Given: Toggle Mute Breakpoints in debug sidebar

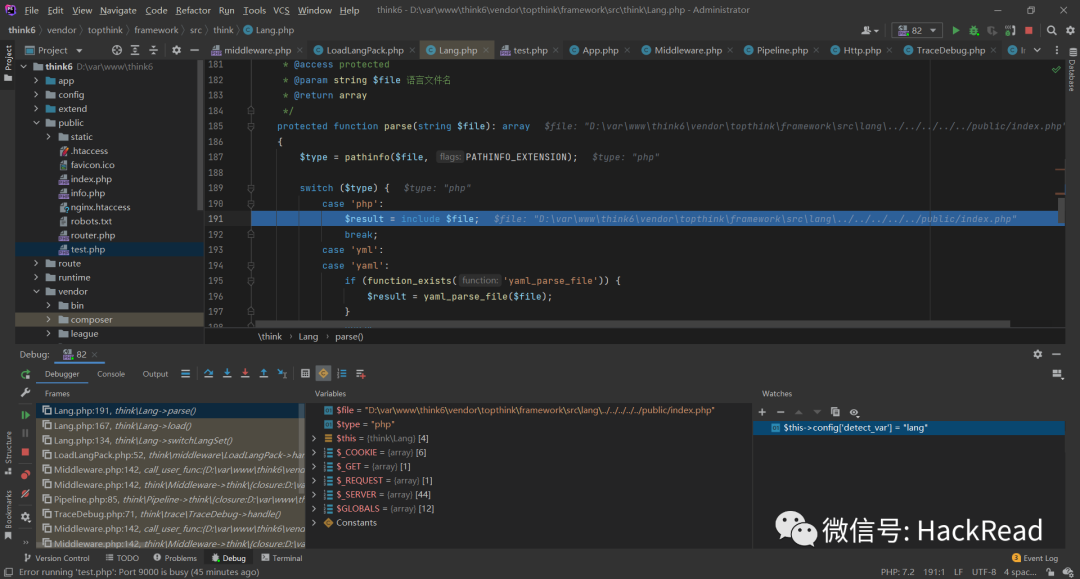Looking at the screenshot, I should coord(25,494).
